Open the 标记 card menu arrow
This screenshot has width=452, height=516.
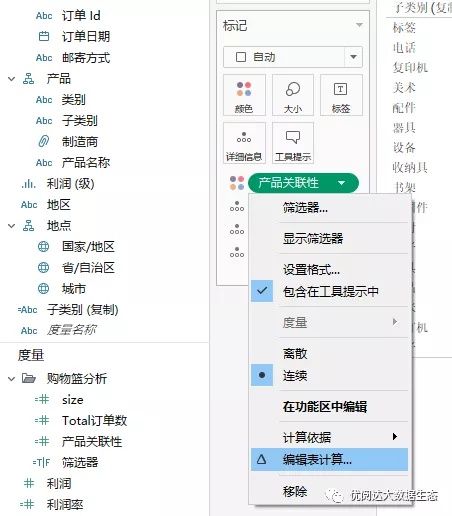[x=359, y=25]
